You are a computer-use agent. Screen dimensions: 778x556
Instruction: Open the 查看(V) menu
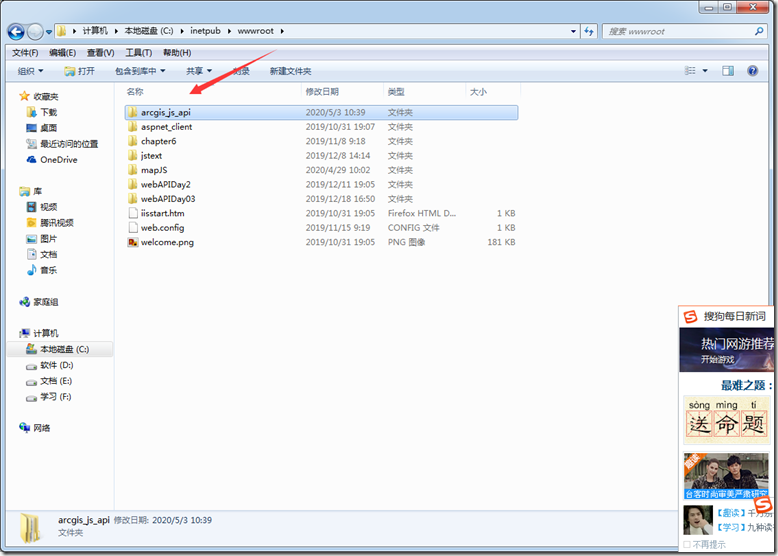pos(100,53)
